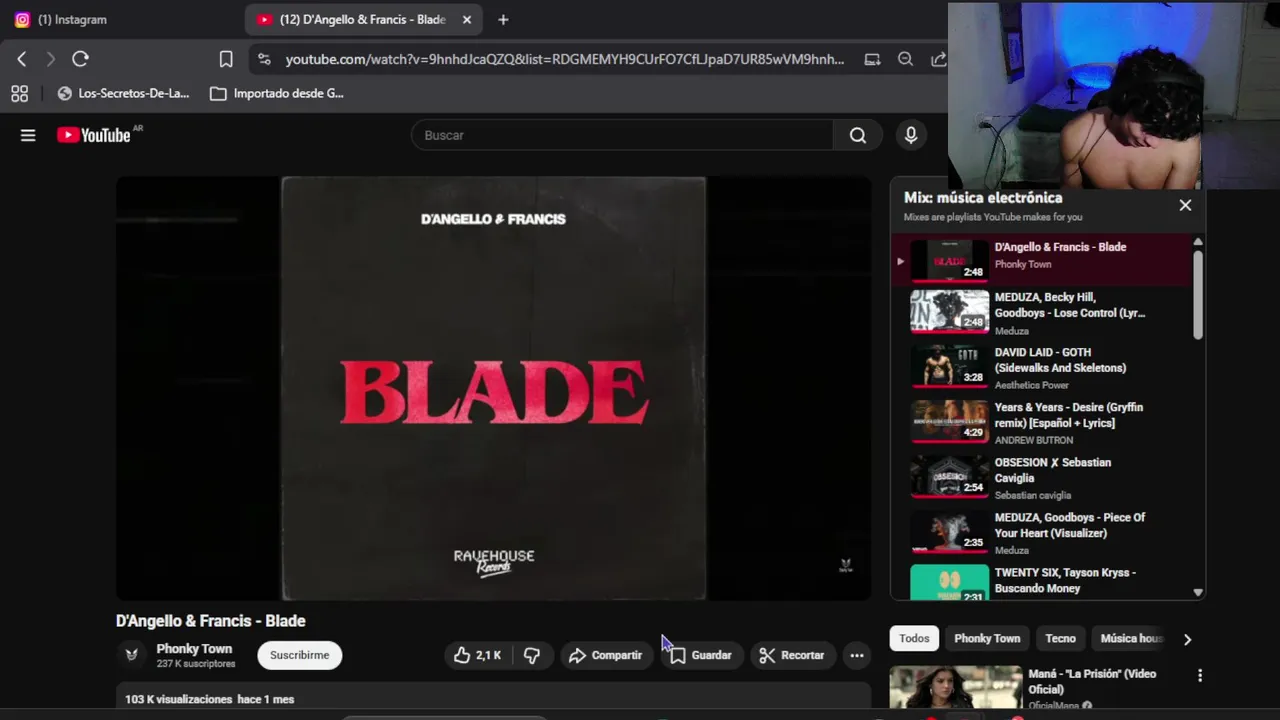Play TWENTY SIX Buscando Money
The width and height of the screenshot is (1280, 720).
(1040, 581)
